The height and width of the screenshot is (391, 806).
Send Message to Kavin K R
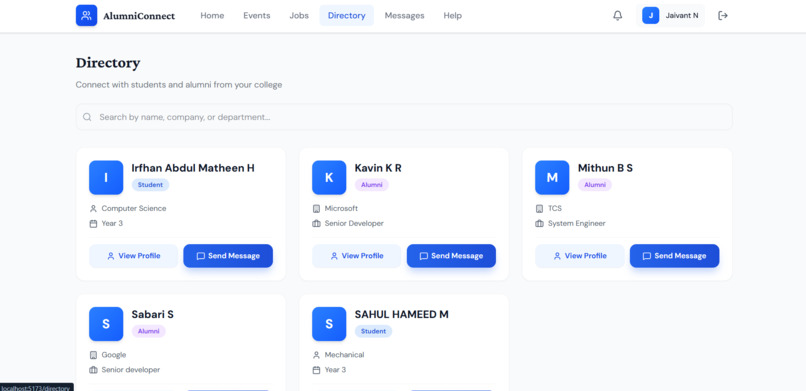click(451, 256)
